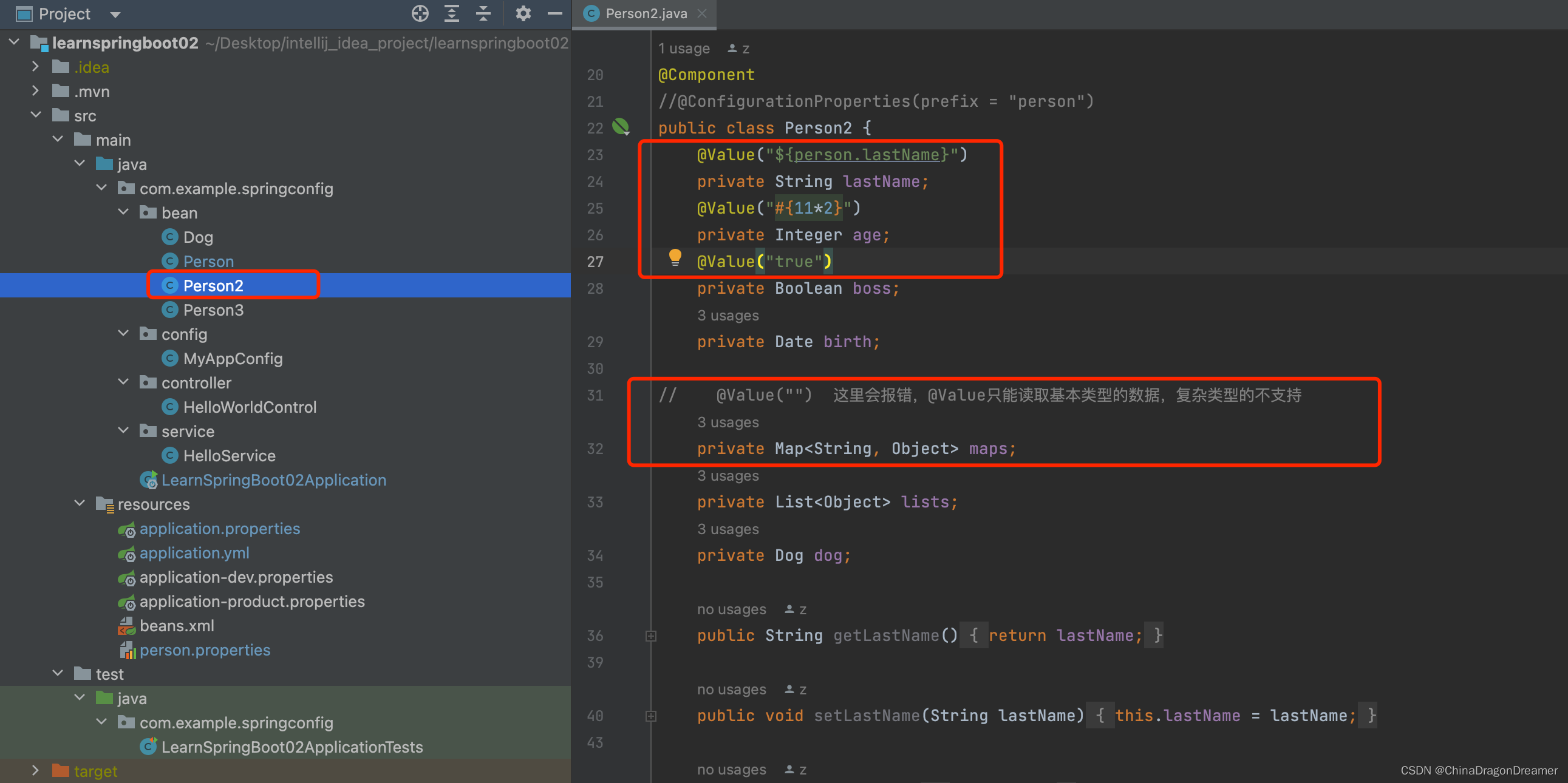Open application-dev.properties file
Screen dimensions: 1568x783
pyautogui.click(x=236, y=577)
